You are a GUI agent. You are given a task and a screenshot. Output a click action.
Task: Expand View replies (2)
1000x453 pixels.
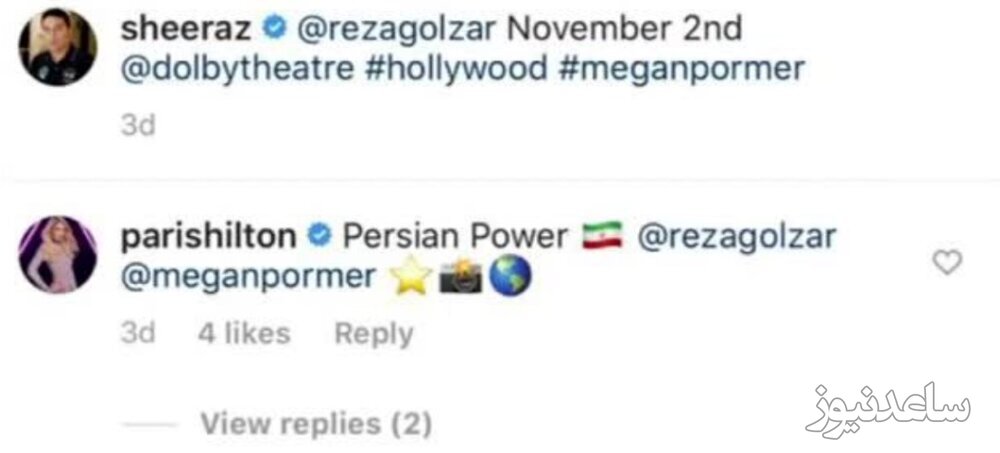[316, 424]
